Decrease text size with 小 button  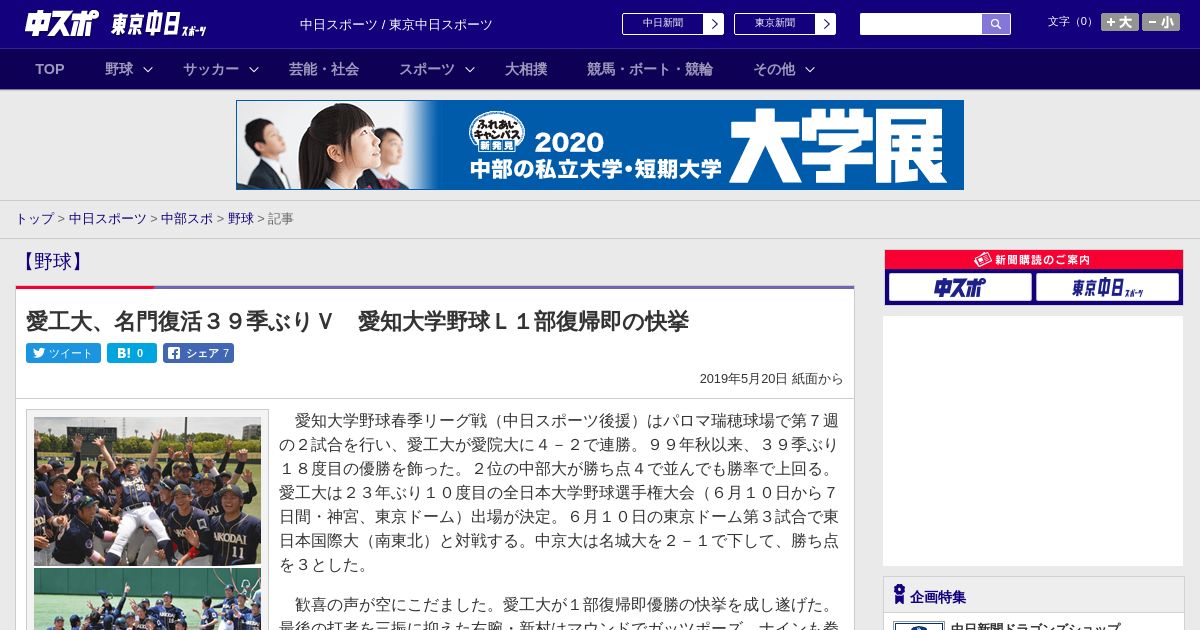(1161, 22)
